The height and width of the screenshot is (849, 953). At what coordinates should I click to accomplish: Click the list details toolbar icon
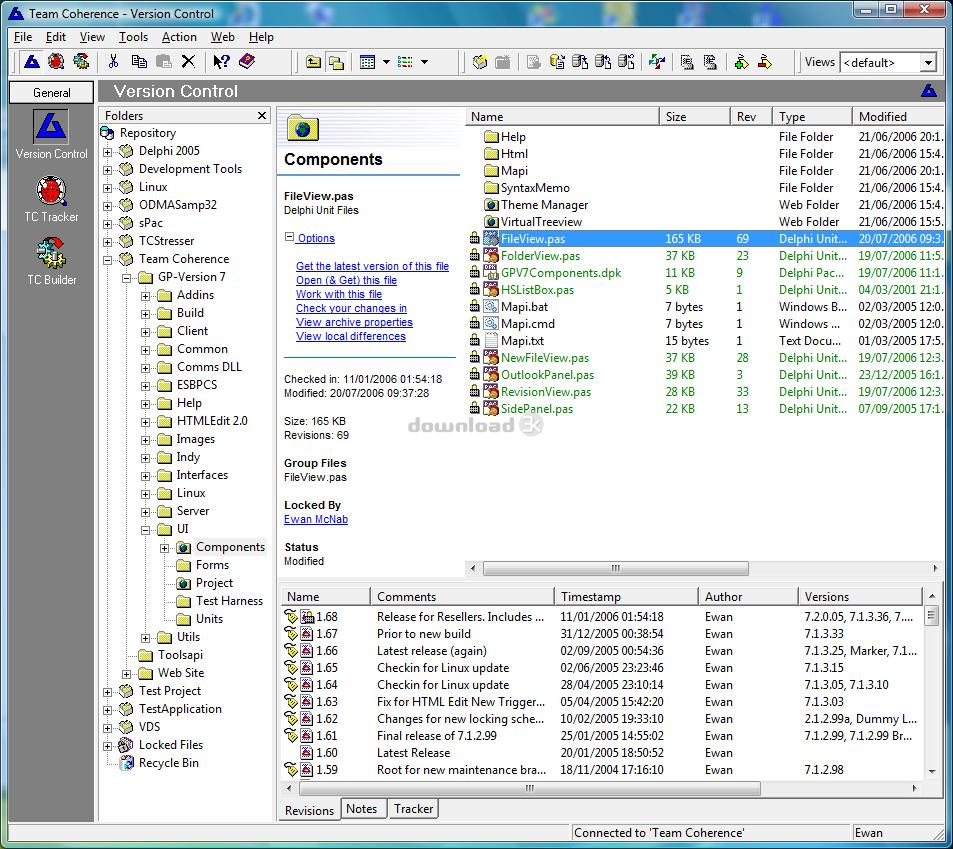(x=405, y=62)
